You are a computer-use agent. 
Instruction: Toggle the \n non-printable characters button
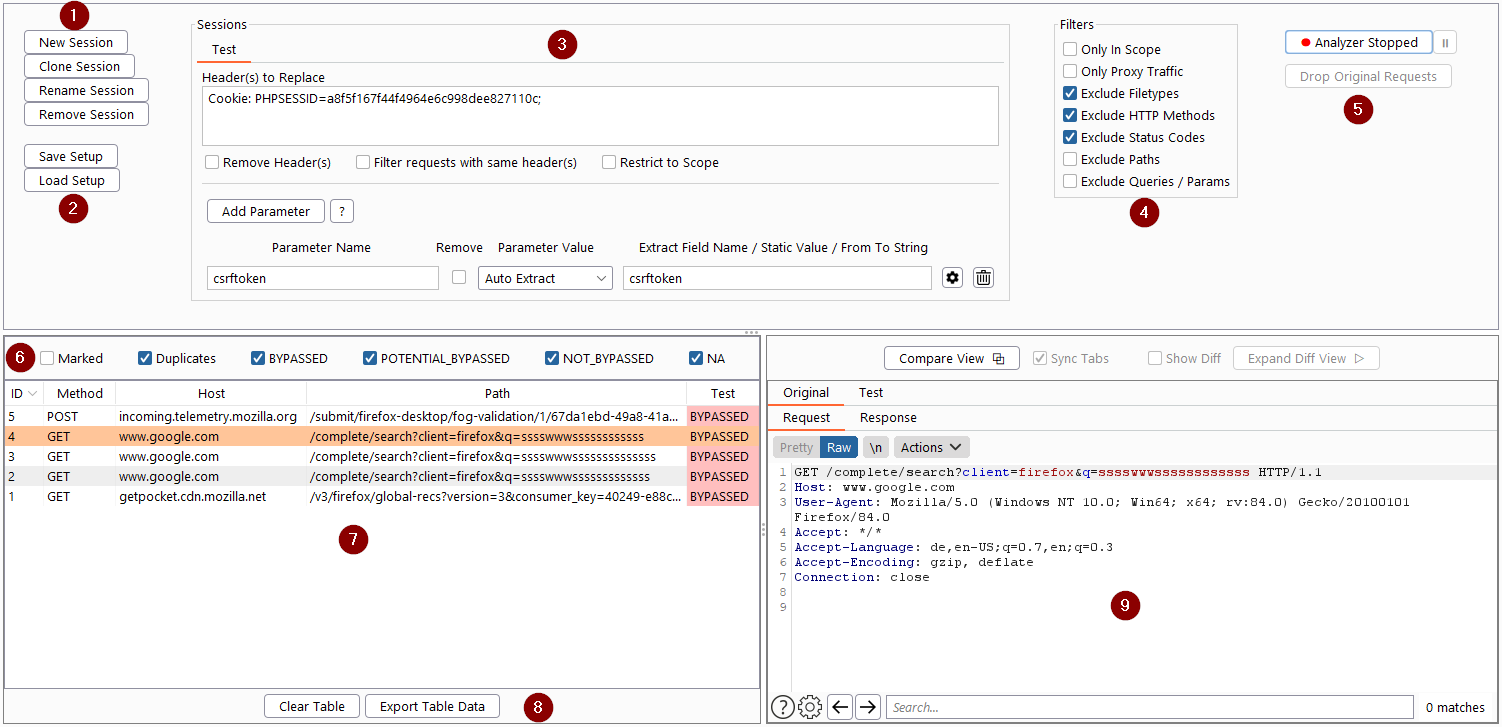[x=876, y=447]
